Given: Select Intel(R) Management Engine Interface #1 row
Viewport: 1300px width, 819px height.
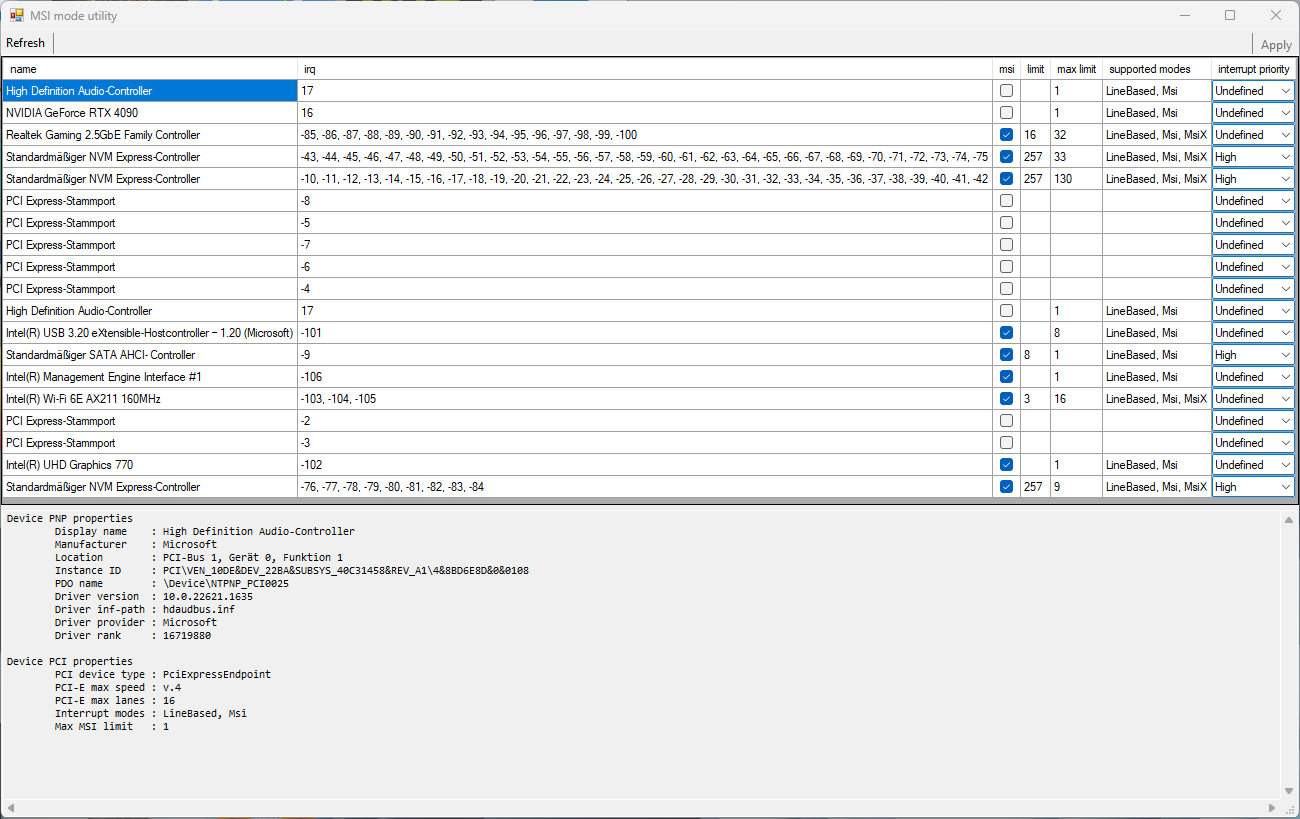Looking at the screenshot, I should pos(150,377).
